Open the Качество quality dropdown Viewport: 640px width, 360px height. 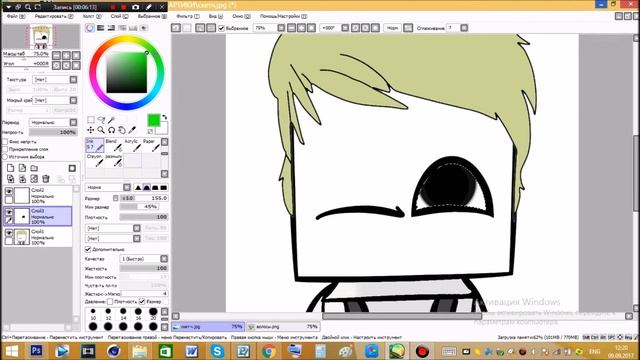(144, 259)
